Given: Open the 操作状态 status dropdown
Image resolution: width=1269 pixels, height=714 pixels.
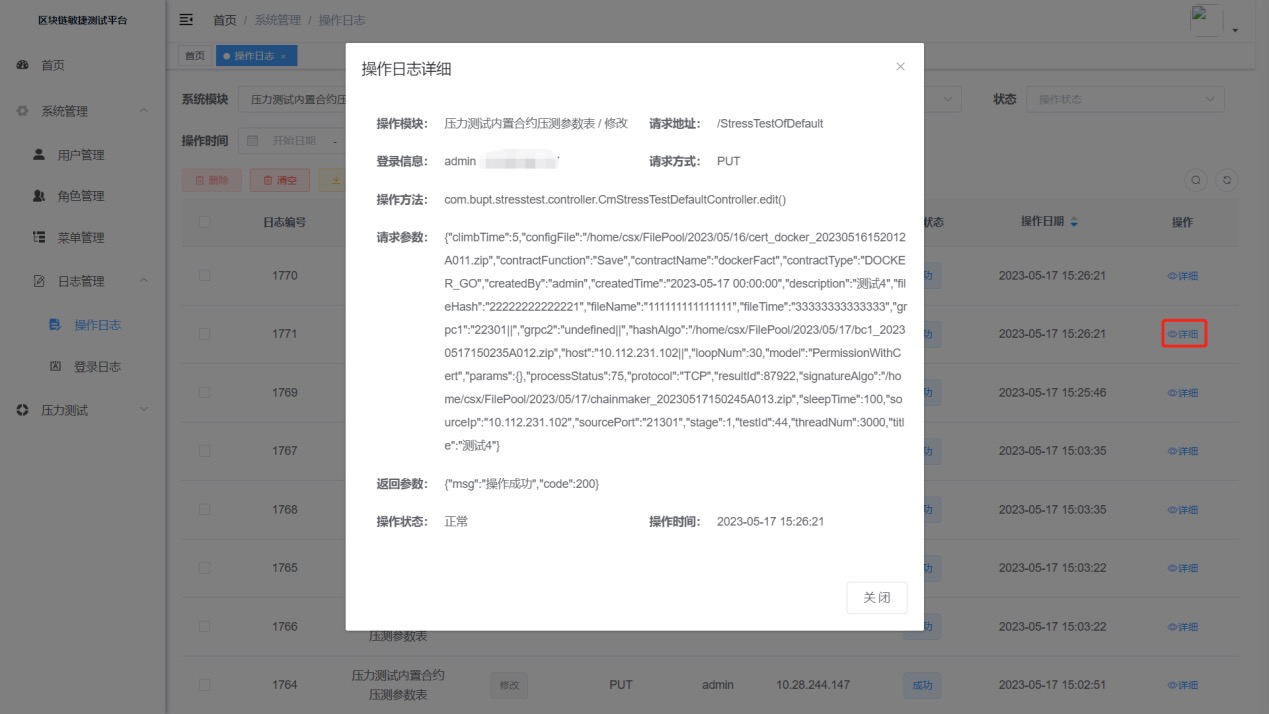Looking at the screenshot, I should click(x=1126, y=99).
